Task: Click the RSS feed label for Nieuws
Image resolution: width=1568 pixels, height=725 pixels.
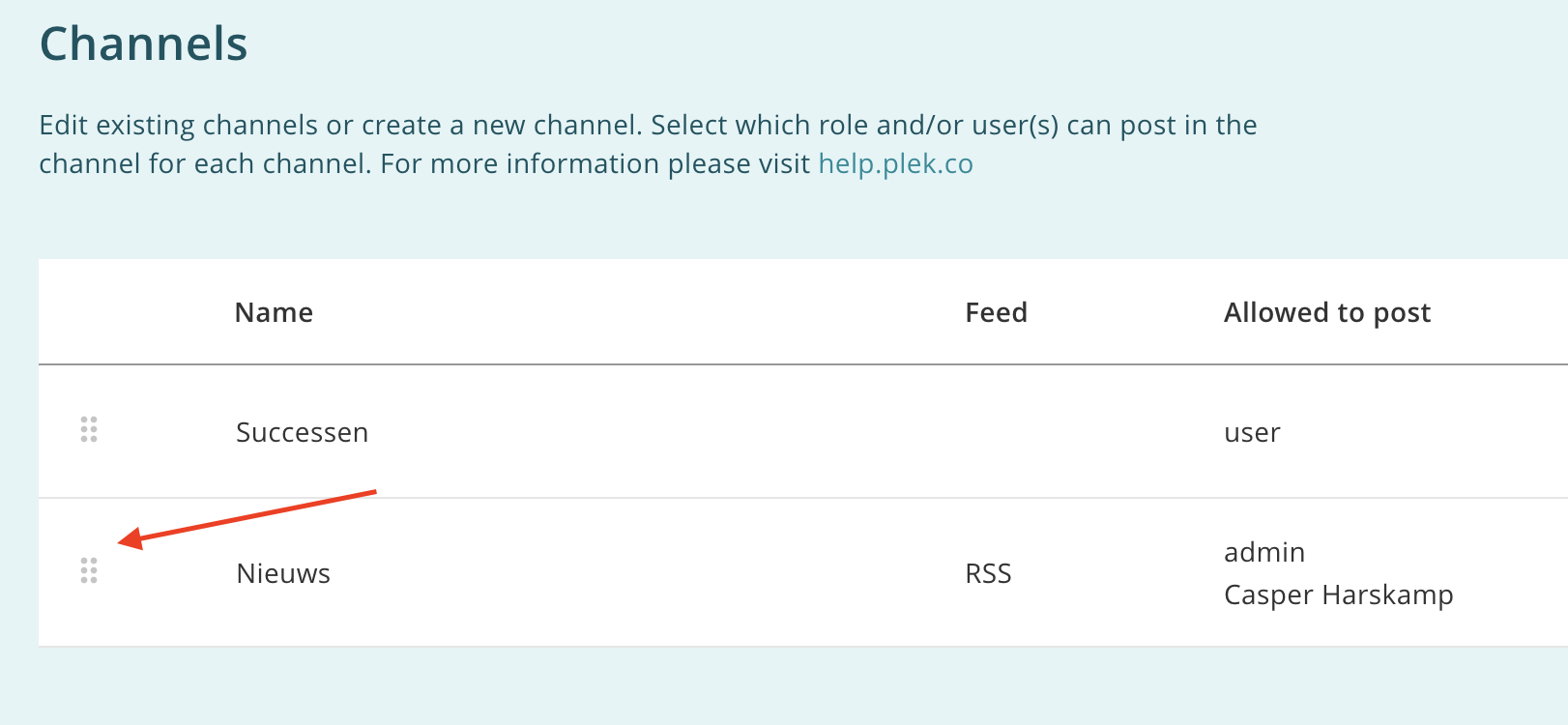Action: click(x=988, y=573)
